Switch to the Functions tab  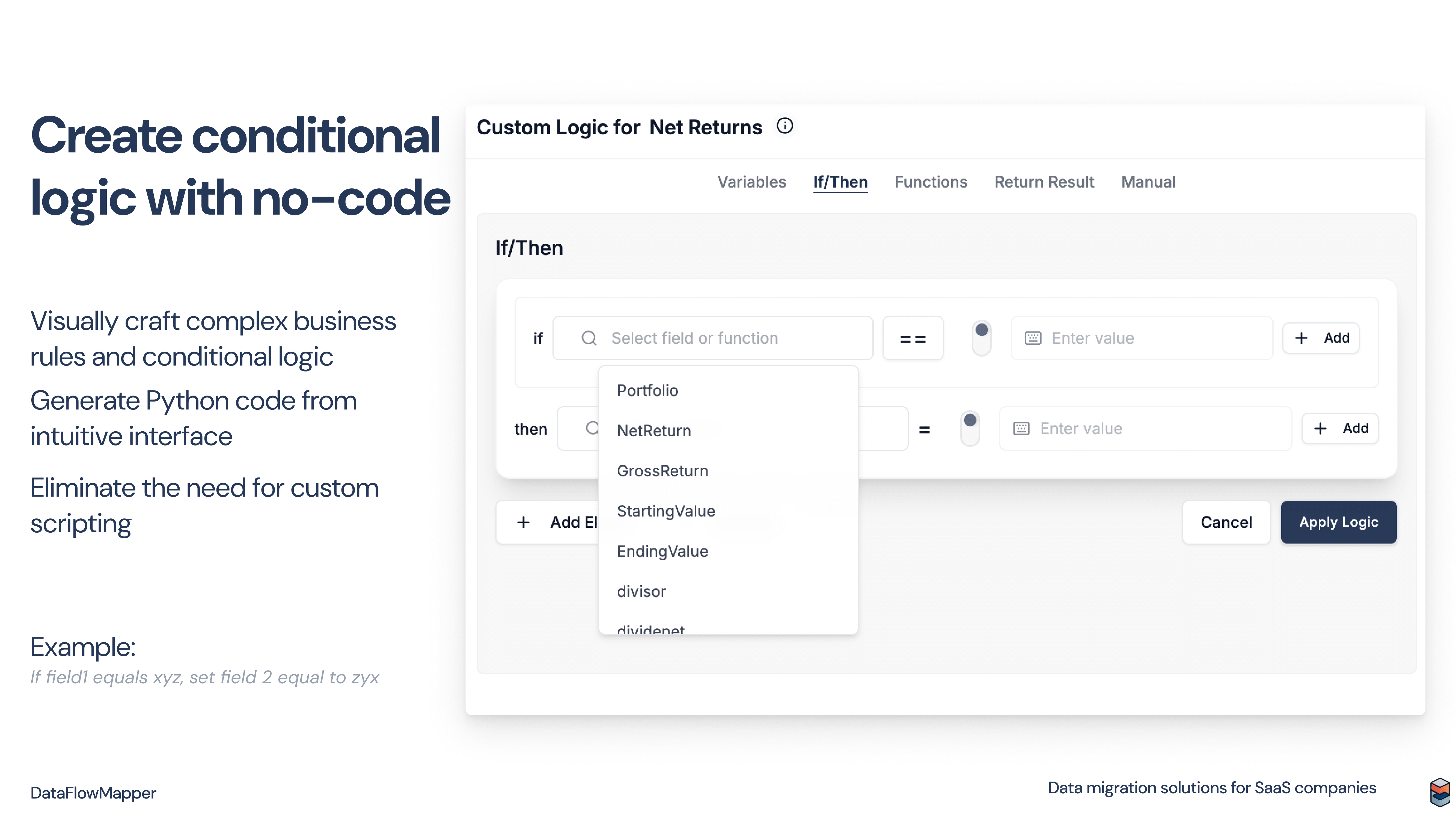coord(930,182)
